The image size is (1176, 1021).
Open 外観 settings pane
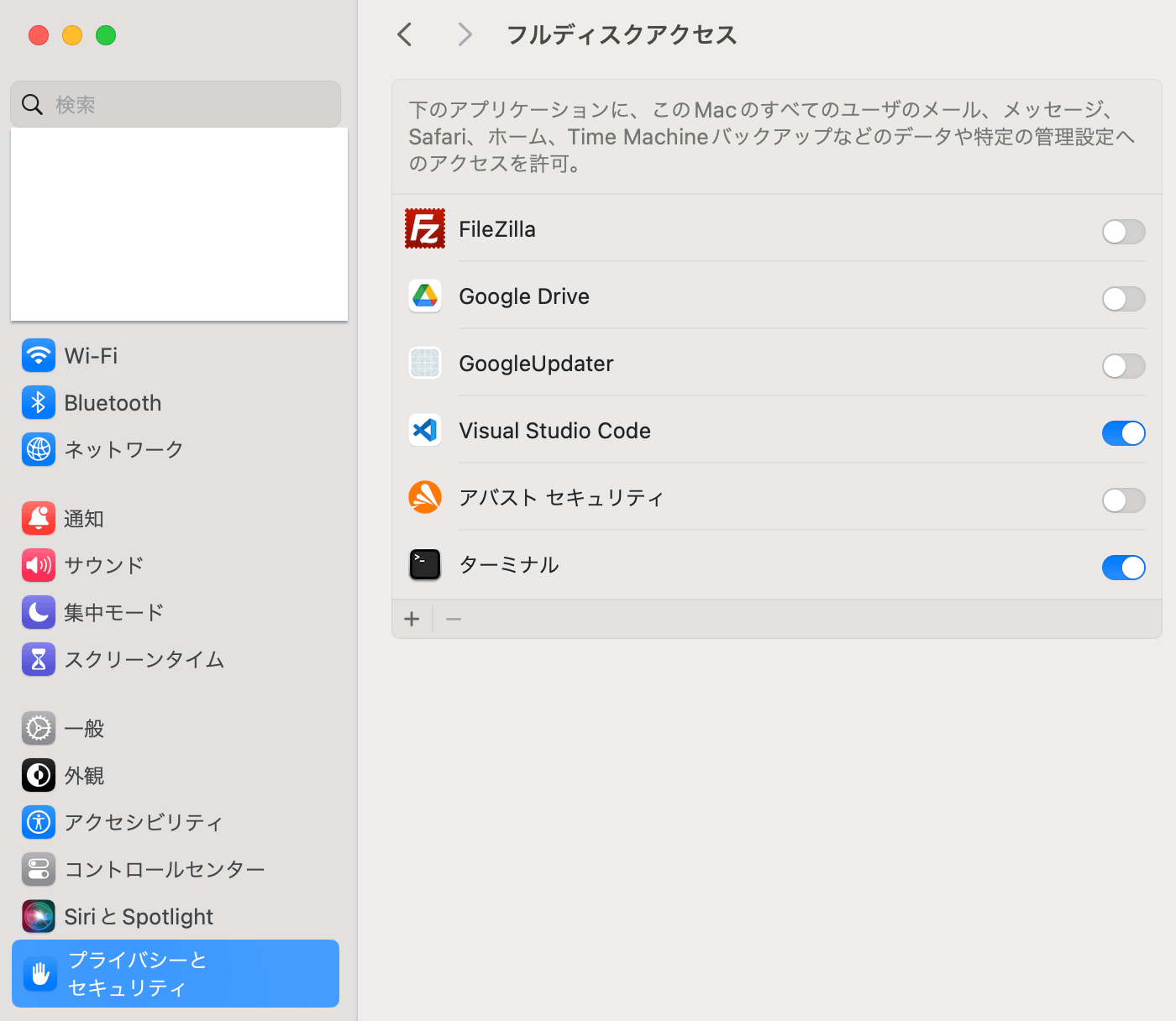click(x=176, y=775)
